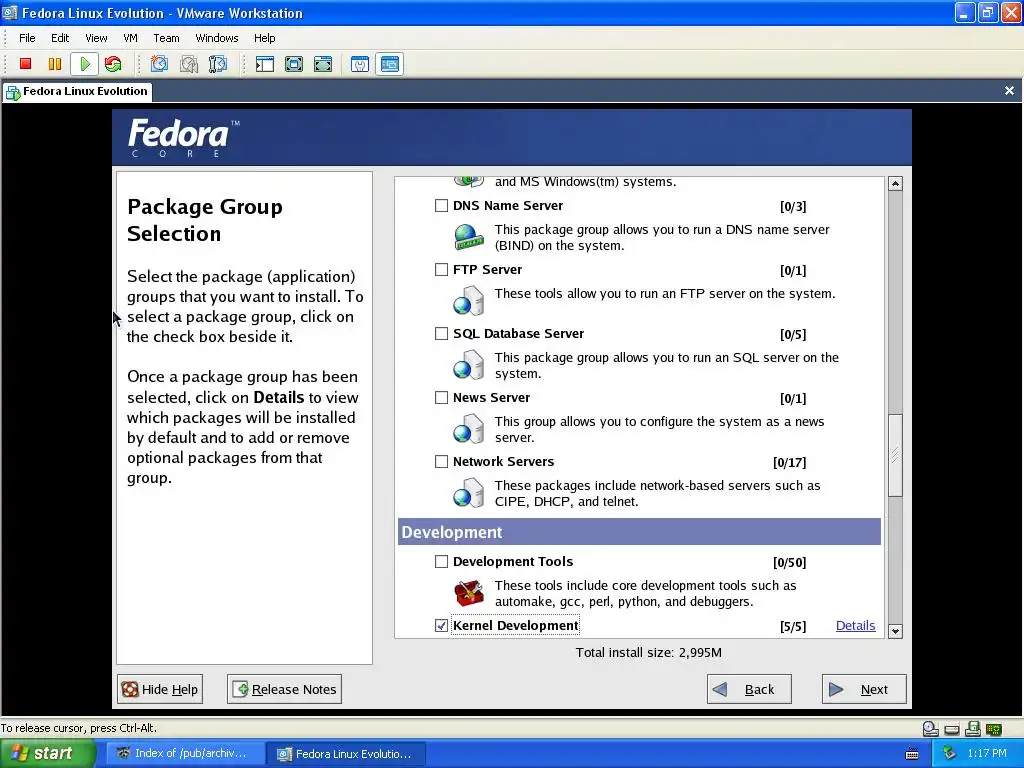Open the VM menu
1024x768 pixels.
pyautogui.click(x=131, y=38)
